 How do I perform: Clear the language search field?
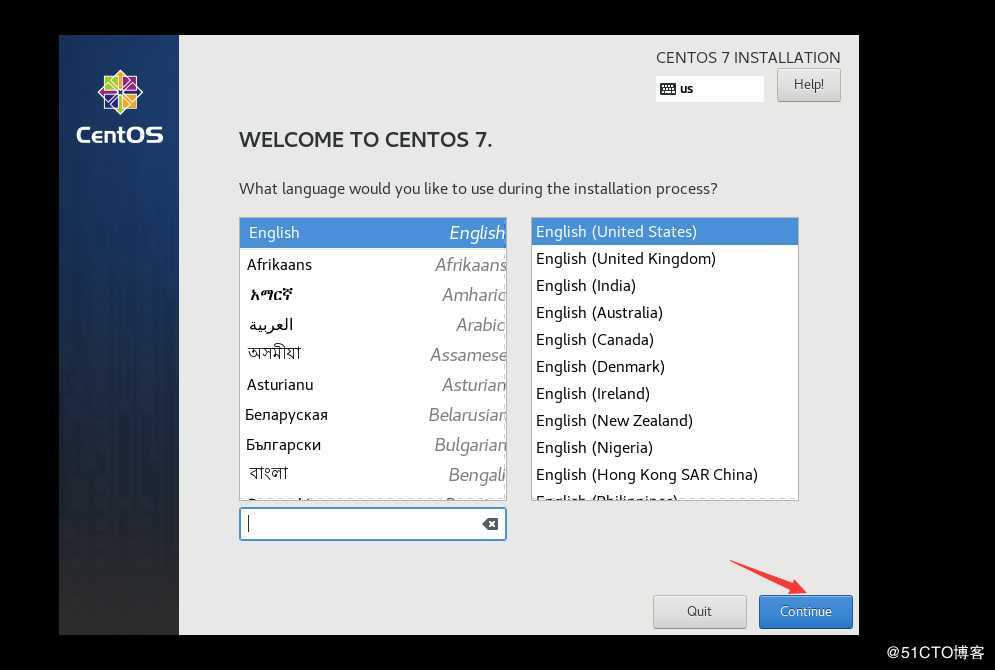[490, 524]
